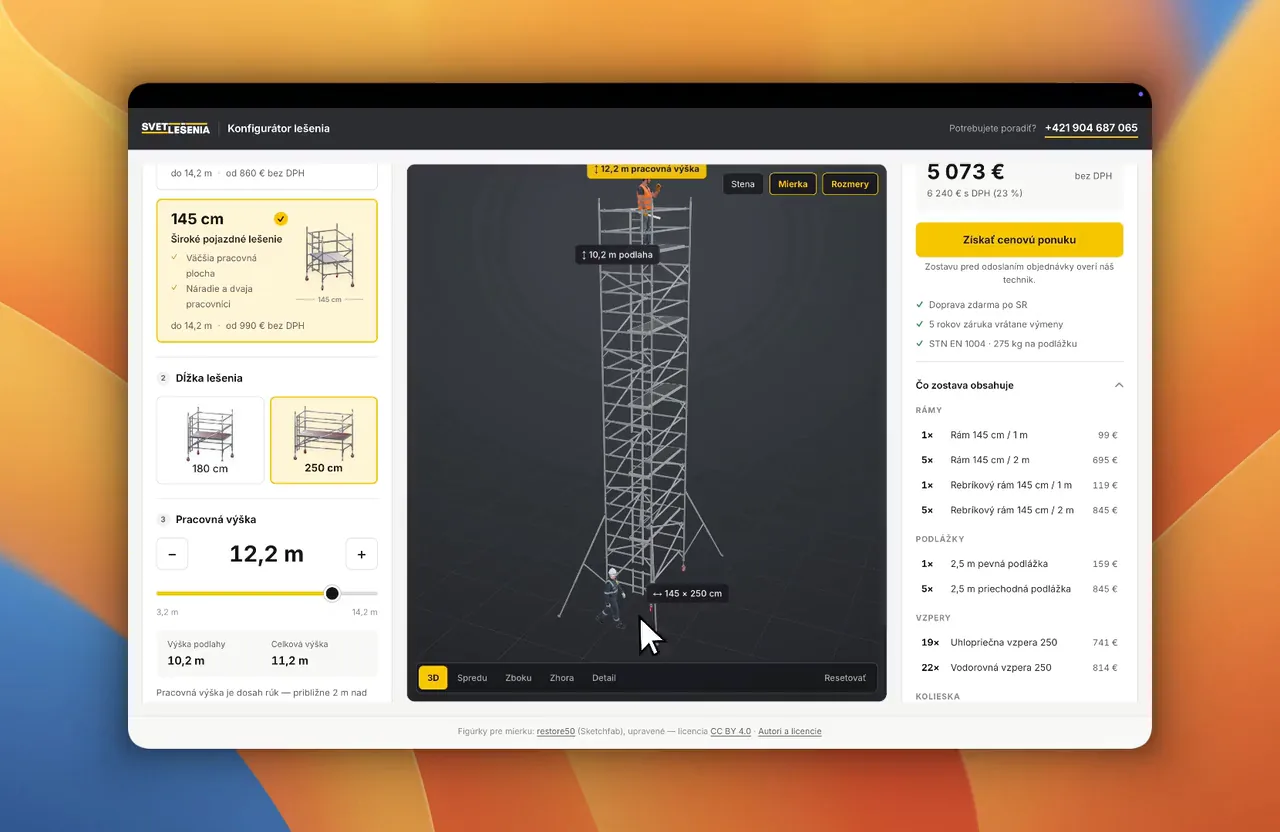Toggle the Stena wall display

[743, 184]
